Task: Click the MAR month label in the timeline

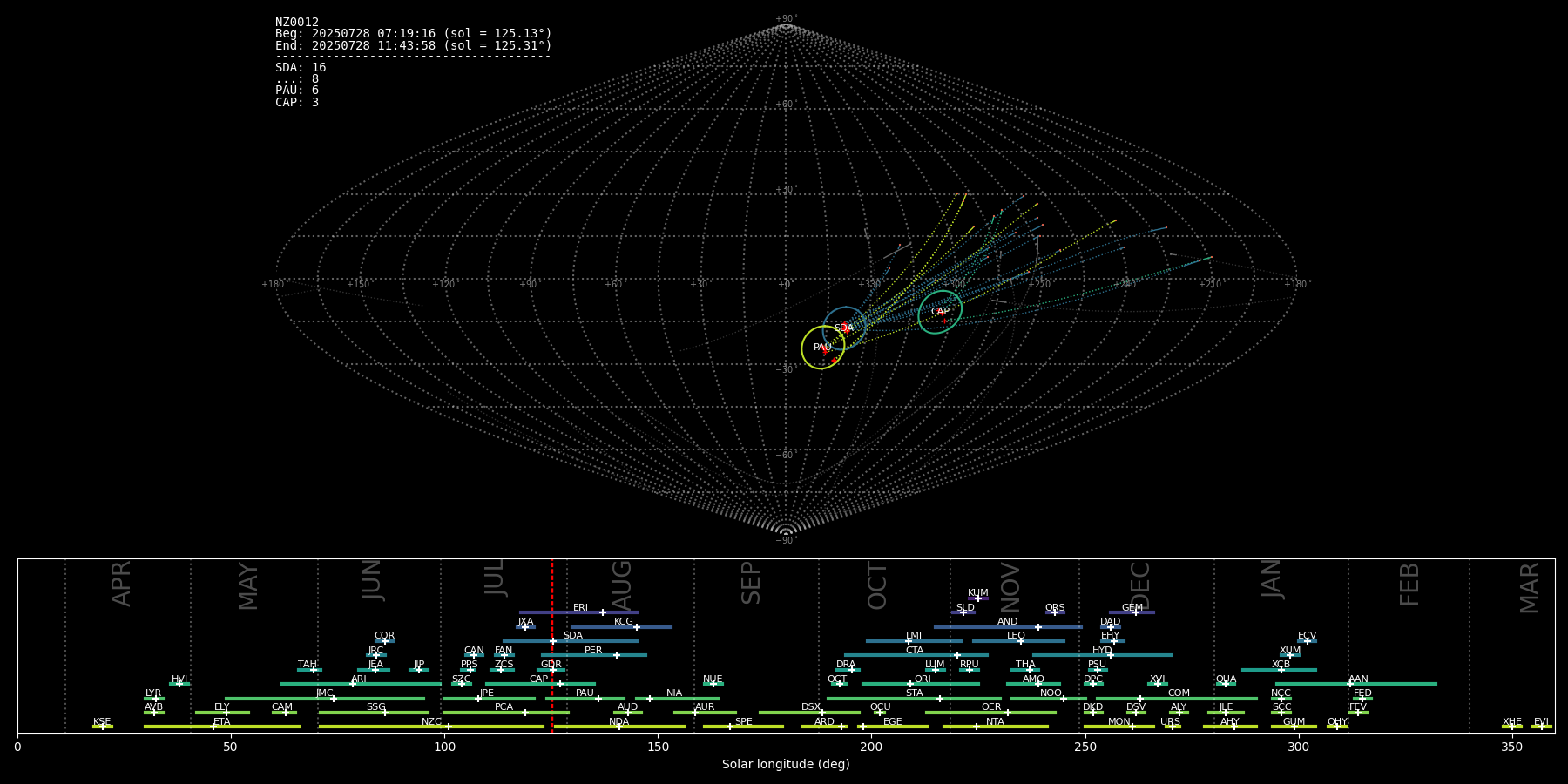Action: point(1530,588)
